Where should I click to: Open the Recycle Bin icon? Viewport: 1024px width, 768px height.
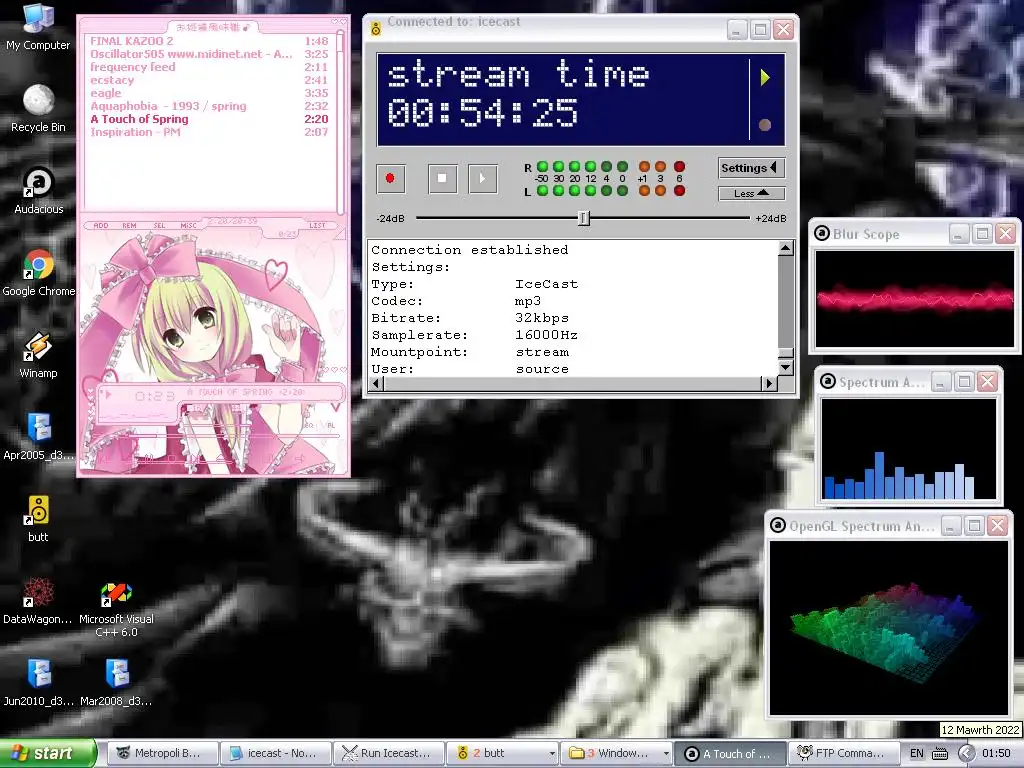38,109
